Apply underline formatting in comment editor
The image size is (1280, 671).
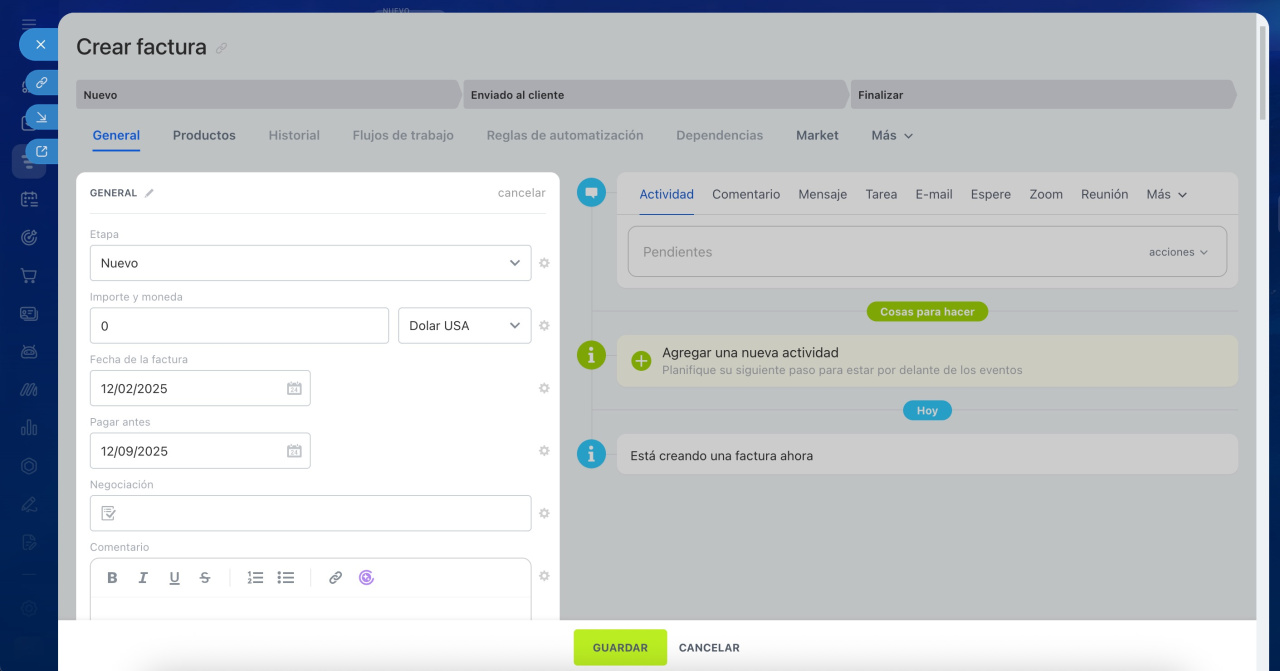pyautogui.click(x=174, y=578)
